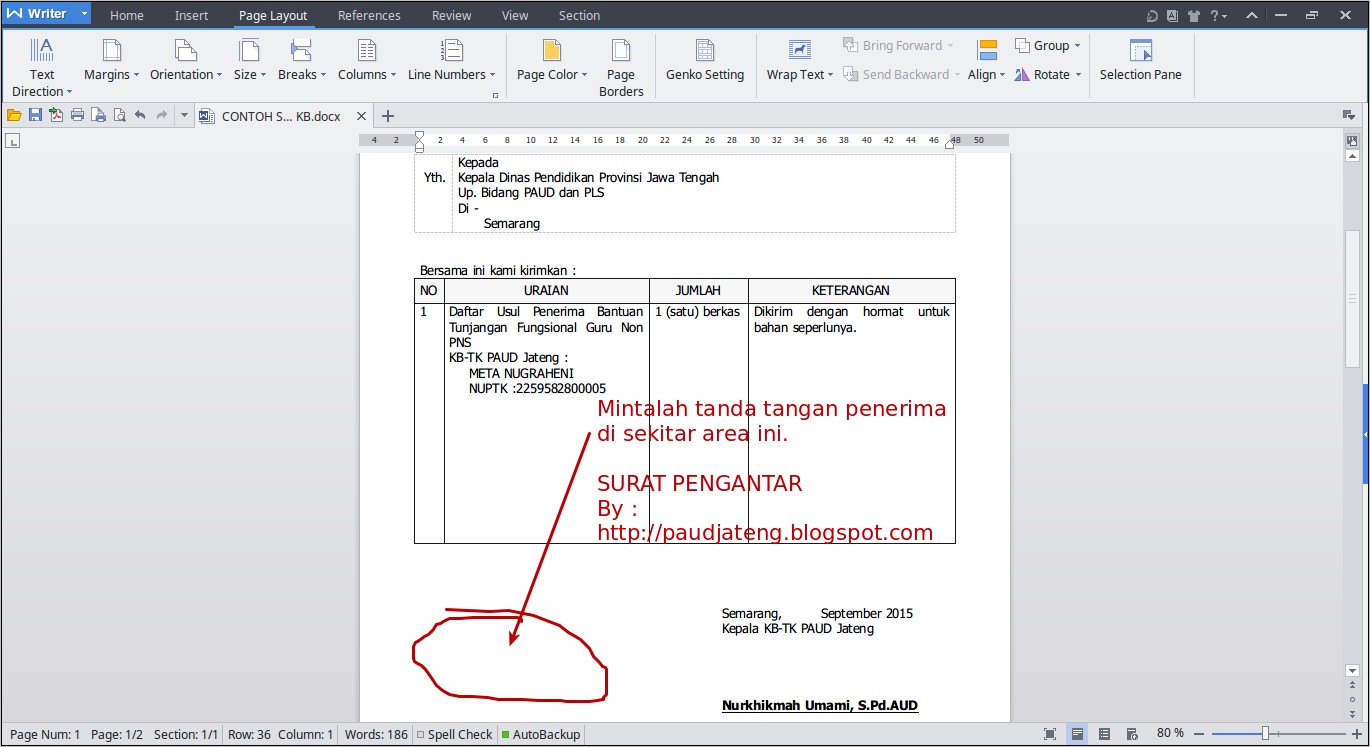Screen dimensions: 1370x747
Task: Click the tab list button at right
Action: (x=1349, y=116)
